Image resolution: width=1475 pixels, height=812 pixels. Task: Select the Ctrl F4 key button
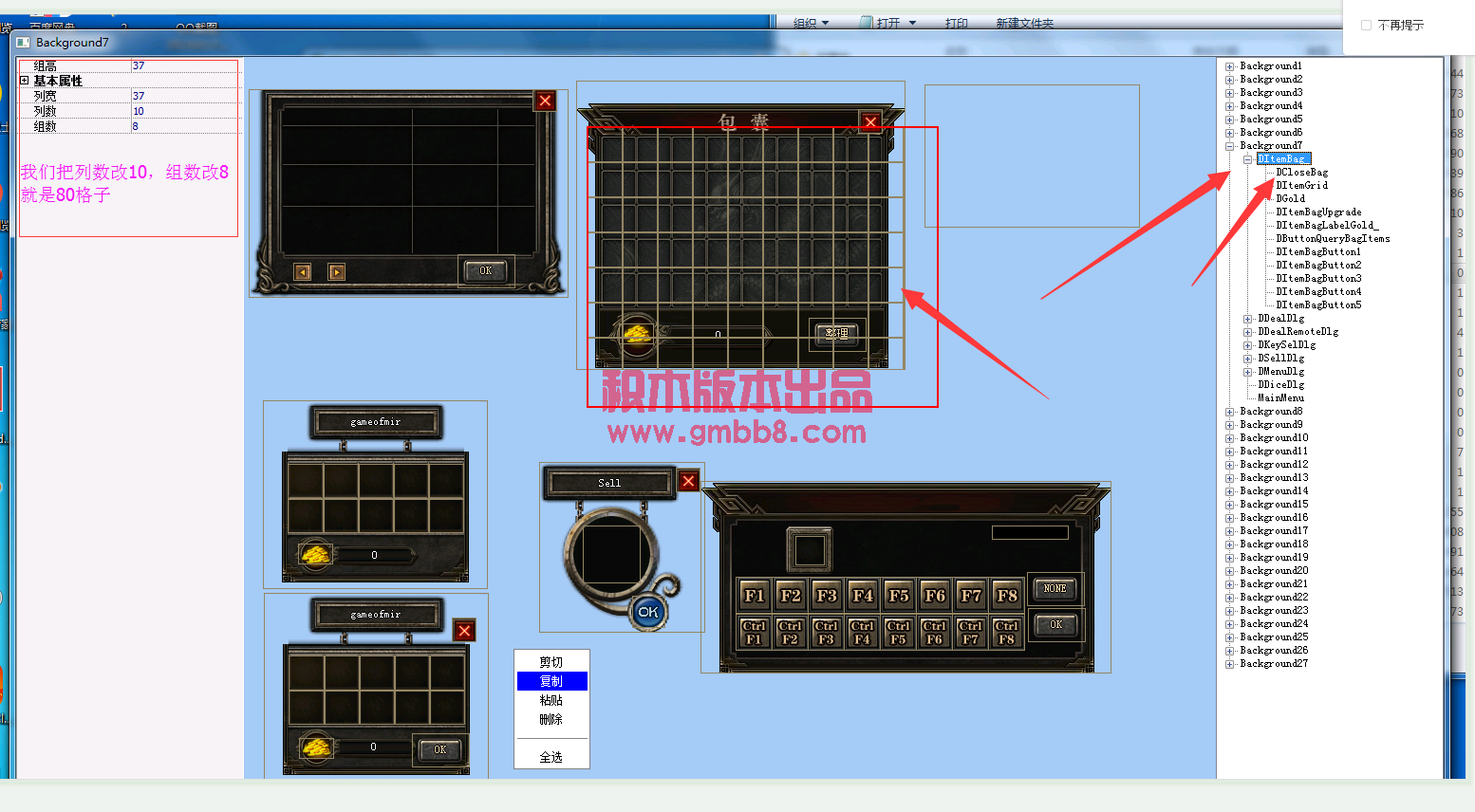(863, 633)
